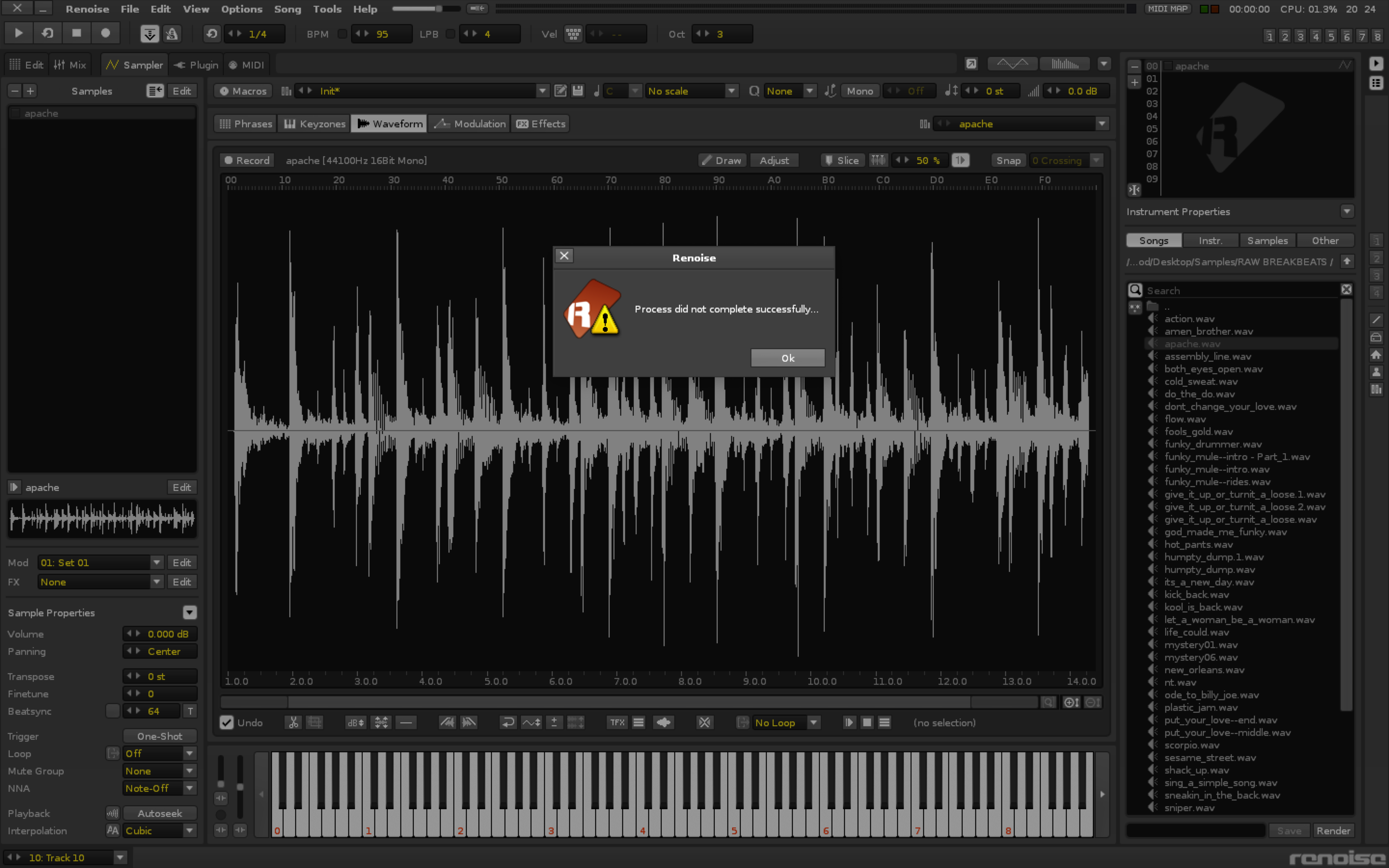Click the detach sampler window icon
Viewport: 1389px width, 868px height.
tap(970, 64)
